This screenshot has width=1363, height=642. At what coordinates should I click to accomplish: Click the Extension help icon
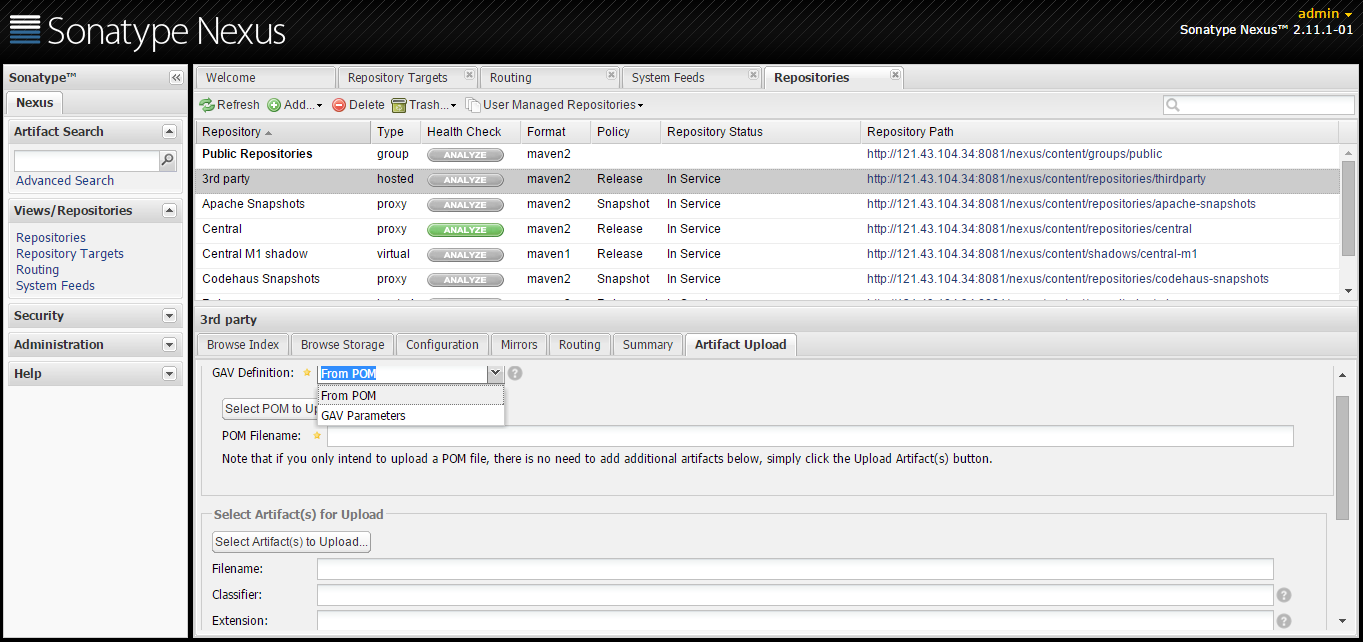click(x=1284, y=621)
